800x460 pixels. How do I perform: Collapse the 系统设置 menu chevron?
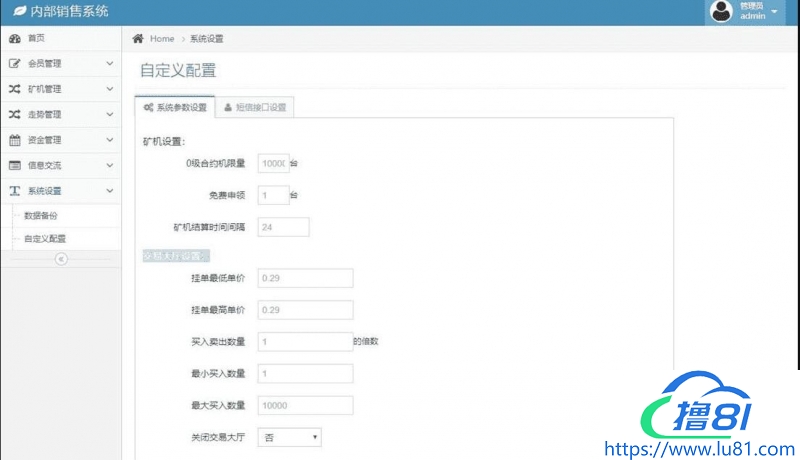pos(110,190)
